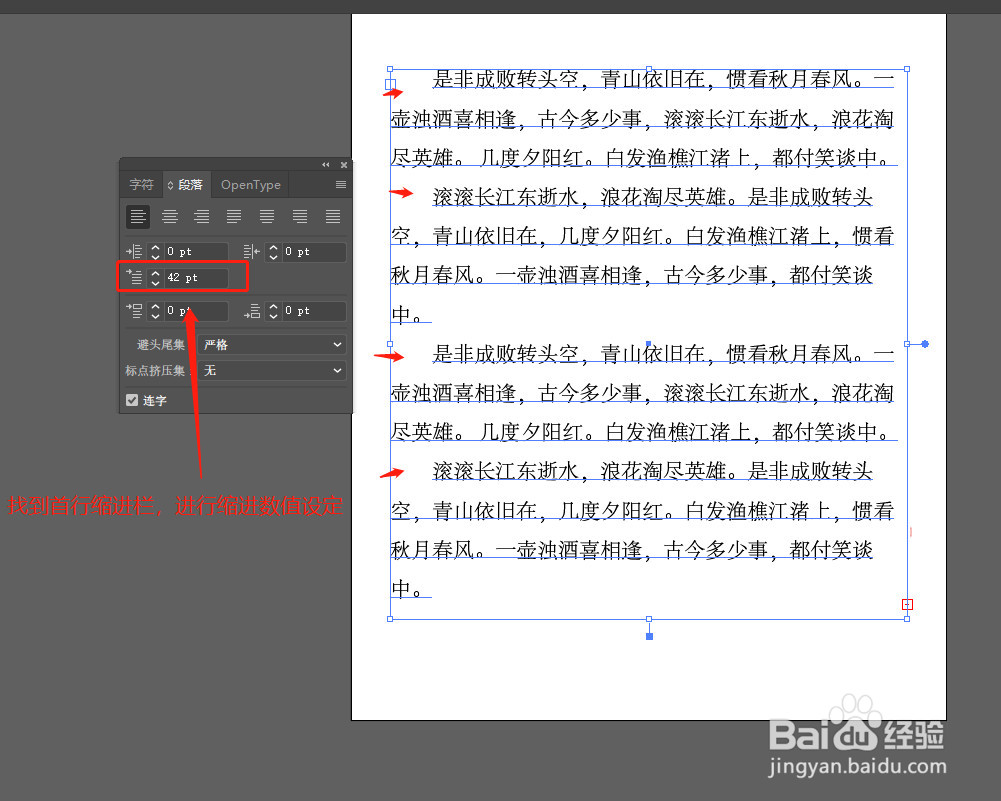The width and height of the screenshot is (1001, 801).
Task: Click the right indent icon
Action: click(252, 251)
